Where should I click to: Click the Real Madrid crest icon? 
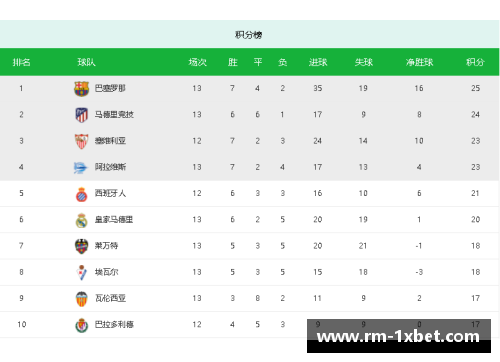click(81, 220)
